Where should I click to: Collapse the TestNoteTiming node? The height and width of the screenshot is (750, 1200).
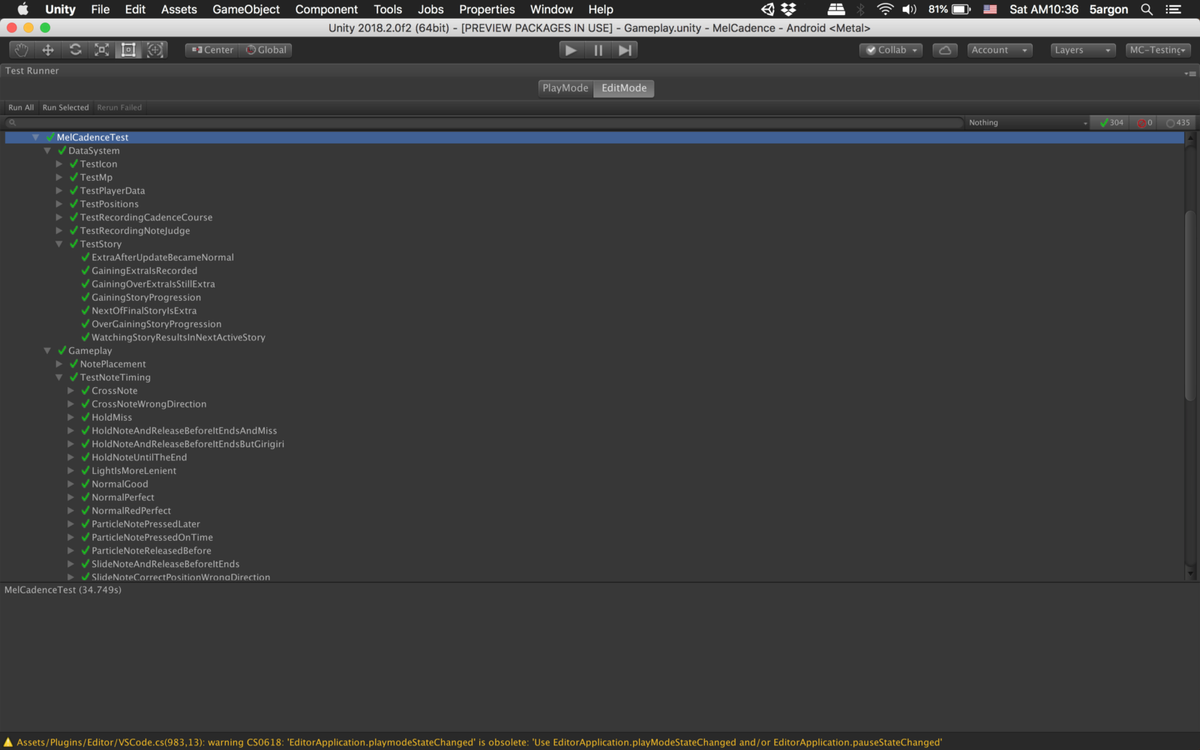[x=60, y=378]
